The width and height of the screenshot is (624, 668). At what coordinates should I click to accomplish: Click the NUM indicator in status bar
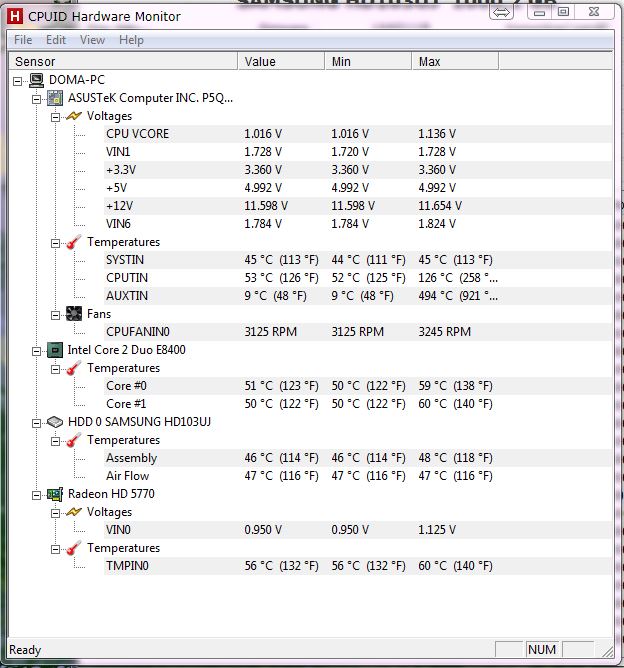click(x=542, y=650)
